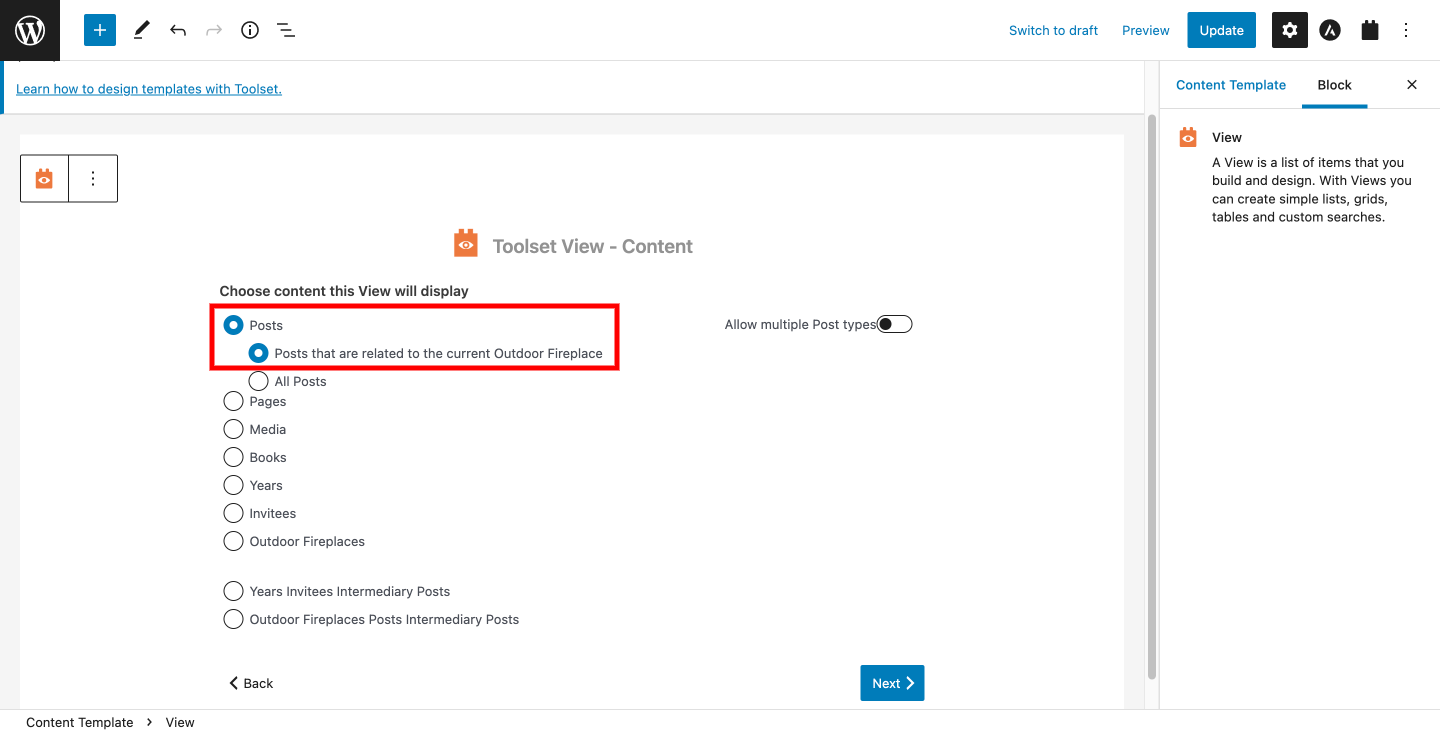This screenshot has height=734, width=1440.
Task: Click Switch to draft
Action: coord(1053,30)
